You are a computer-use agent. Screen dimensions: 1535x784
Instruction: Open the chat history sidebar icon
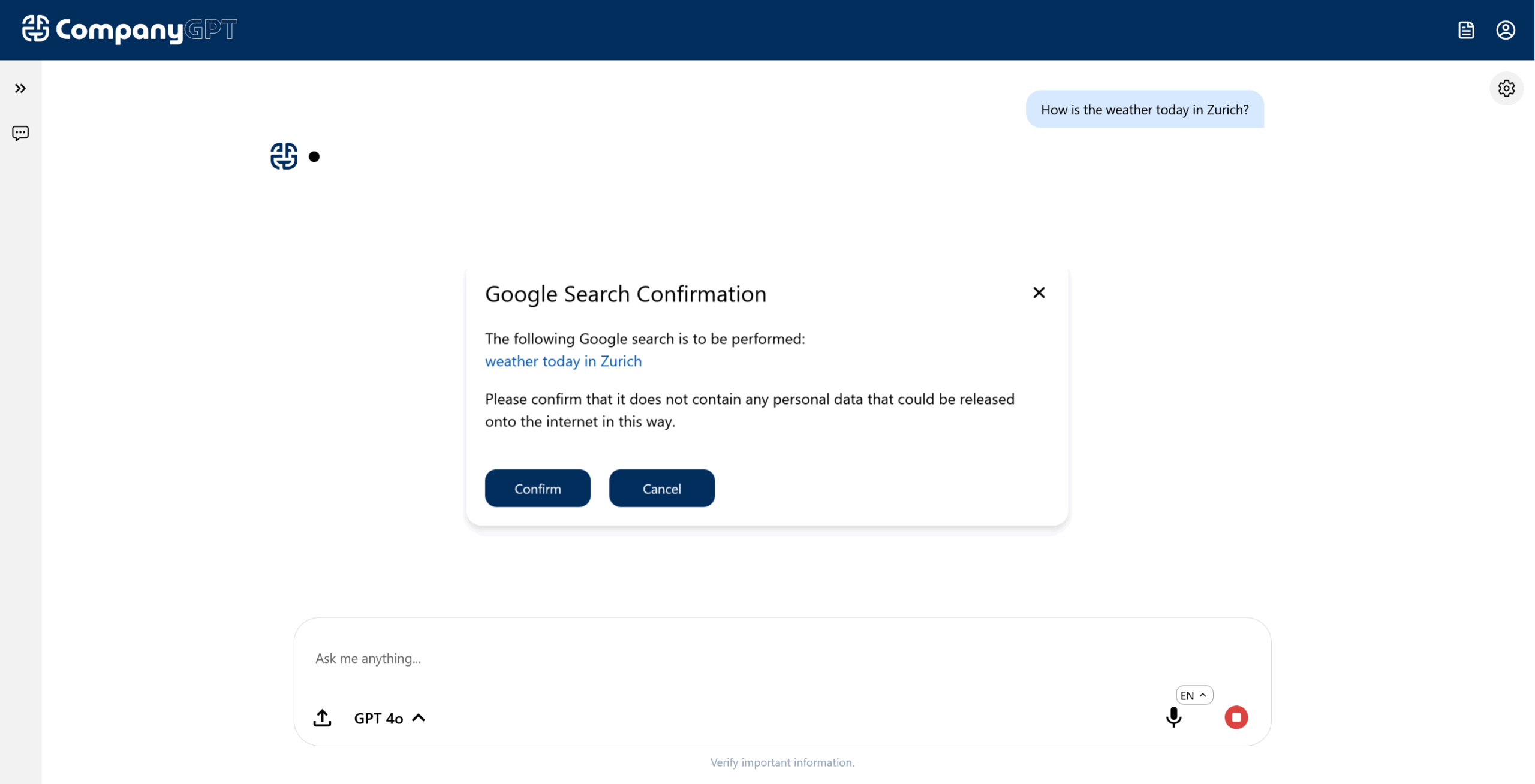click(x=20, y=133)
